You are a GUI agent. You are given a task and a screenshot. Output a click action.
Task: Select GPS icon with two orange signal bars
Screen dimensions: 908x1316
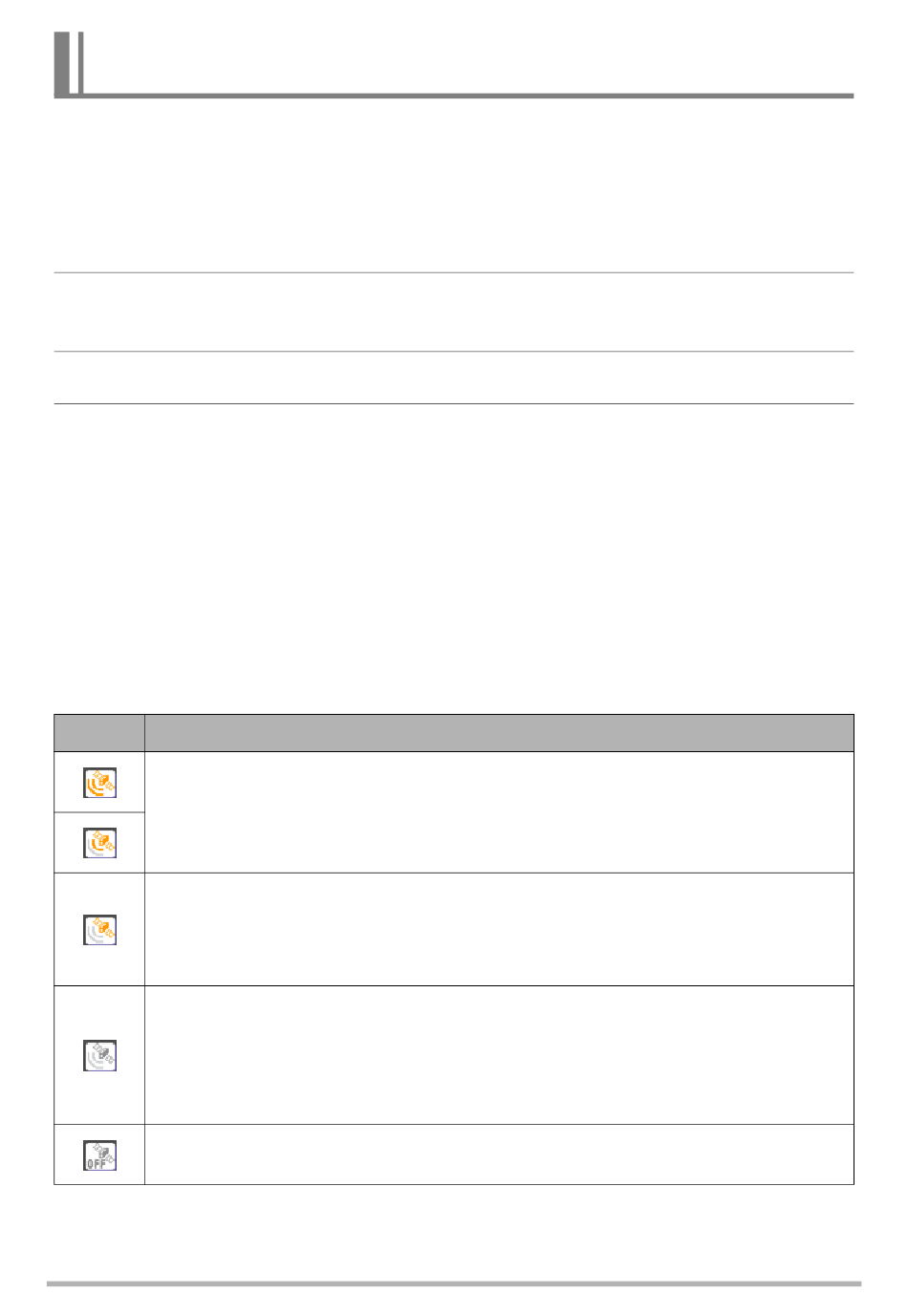(99, 842)
